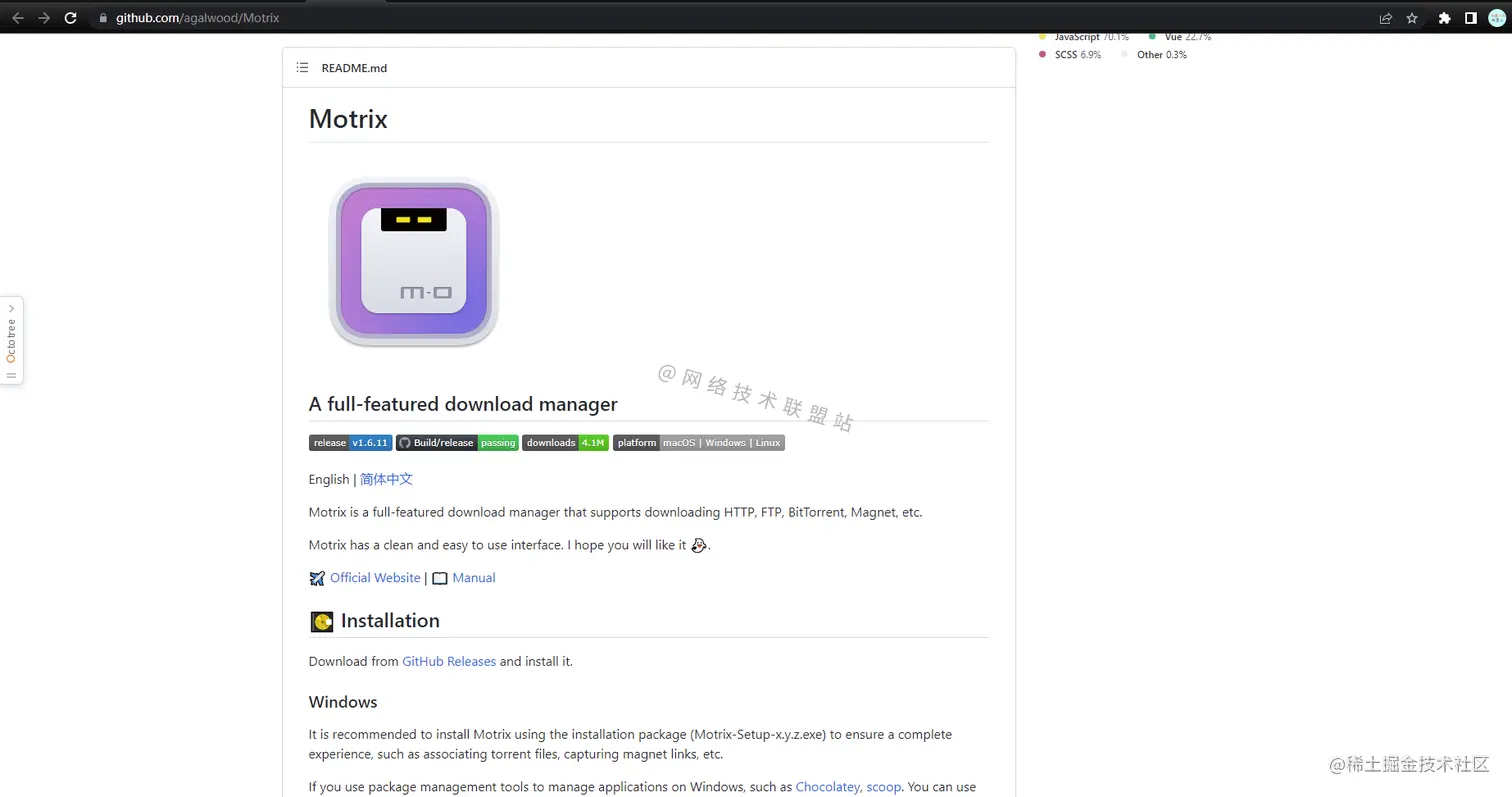The image size is (1512, 797).
Task: Open the extensions puzzle icon
Action: point(1444,18)
